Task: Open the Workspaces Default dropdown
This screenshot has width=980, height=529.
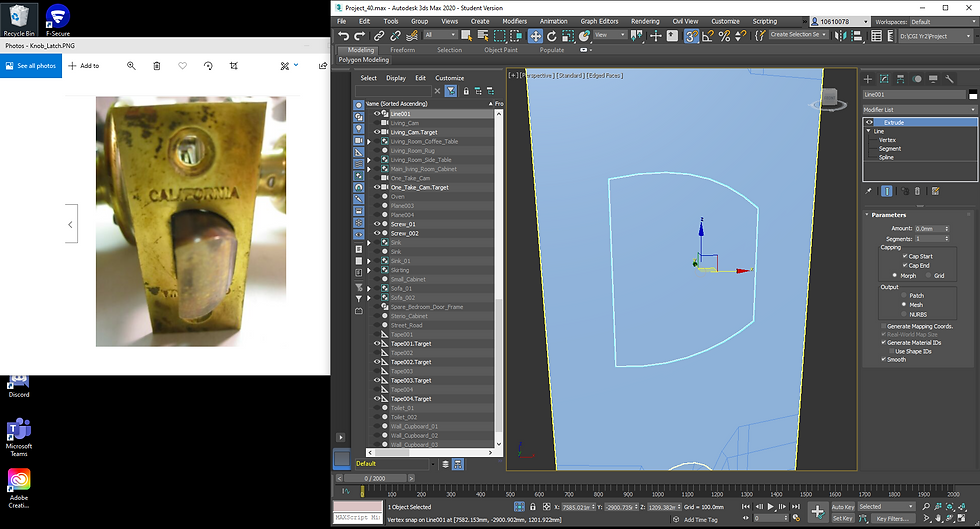Action: point(944,22)
